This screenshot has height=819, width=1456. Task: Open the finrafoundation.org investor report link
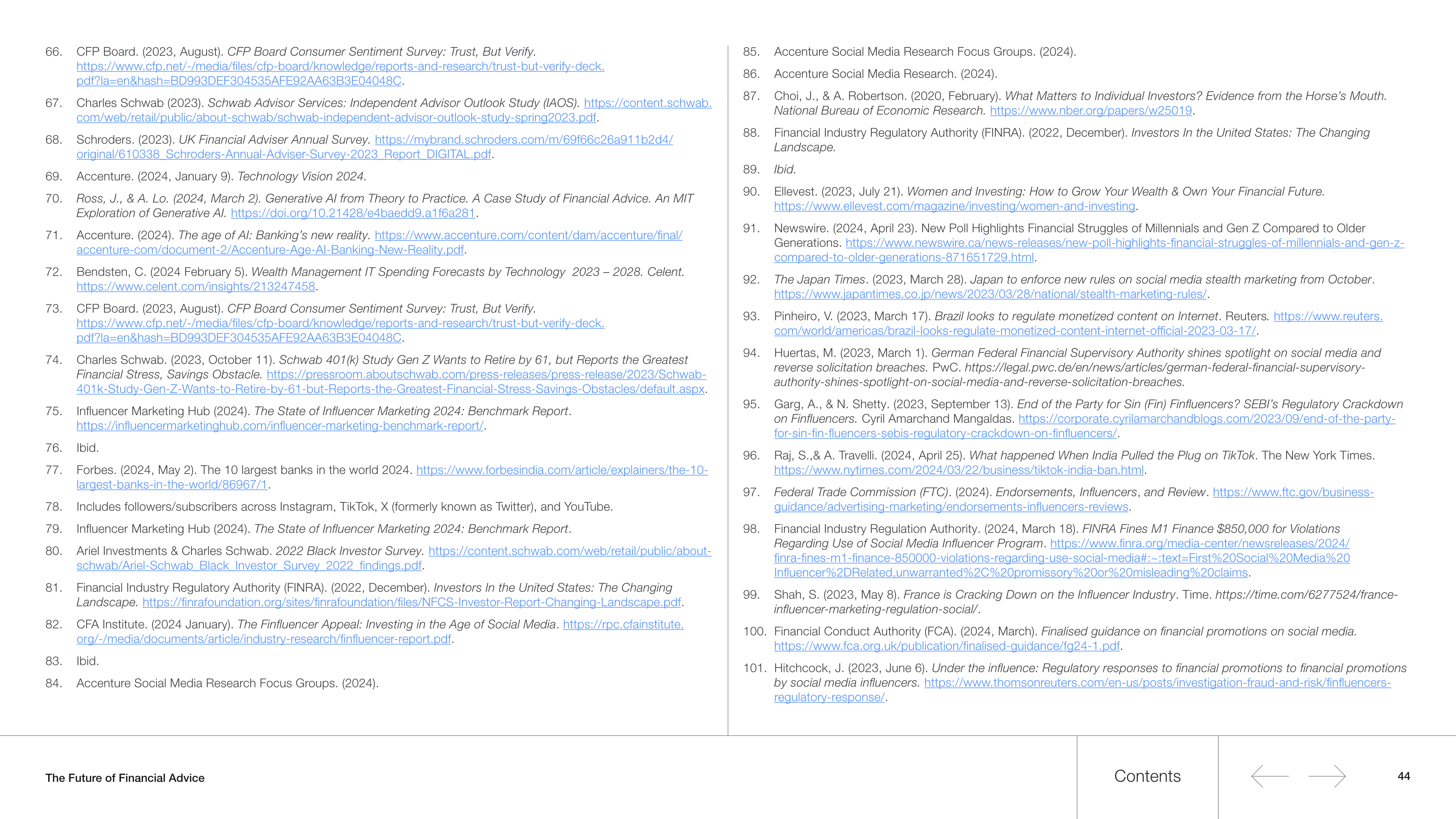[x=411, y=602]
